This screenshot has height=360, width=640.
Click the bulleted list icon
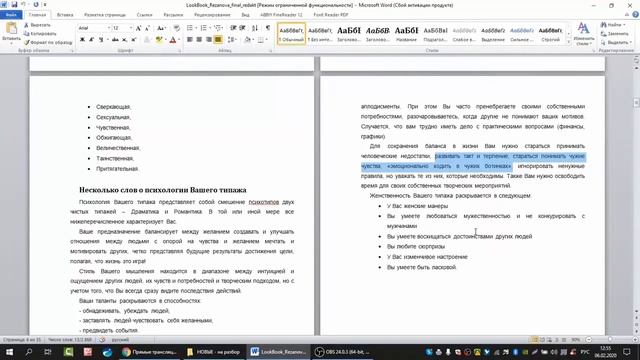(x=191, y=28)
